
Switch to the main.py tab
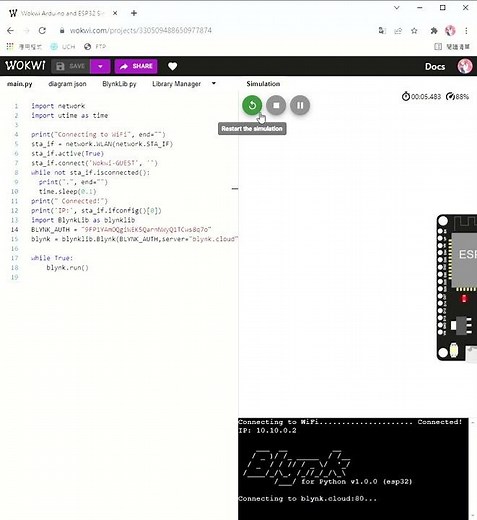pos(20,84)
